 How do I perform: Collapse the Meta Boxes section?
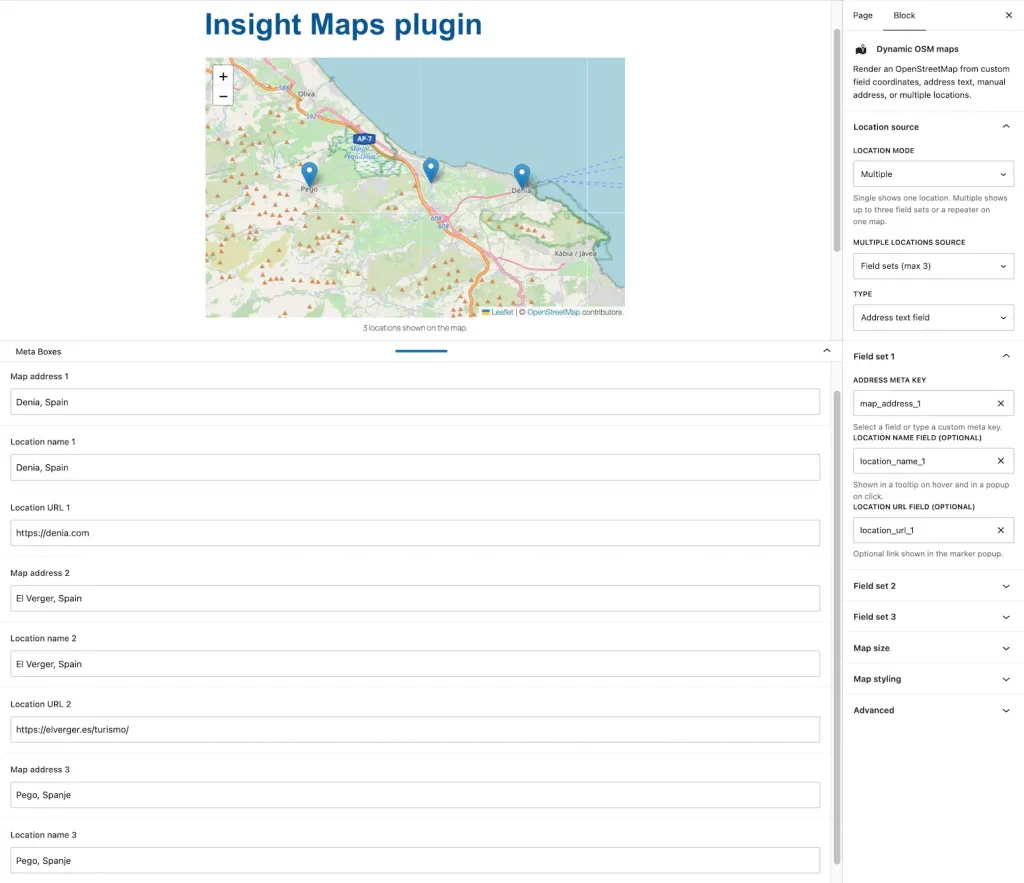pyautogui.click(x=826, y=351)
